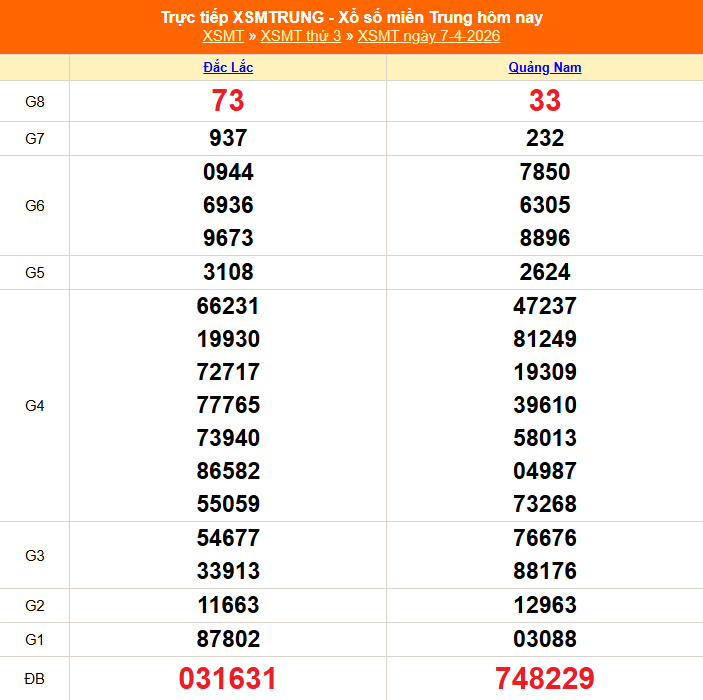
Task: Select G6 number 8896
Action: point(545,238)
